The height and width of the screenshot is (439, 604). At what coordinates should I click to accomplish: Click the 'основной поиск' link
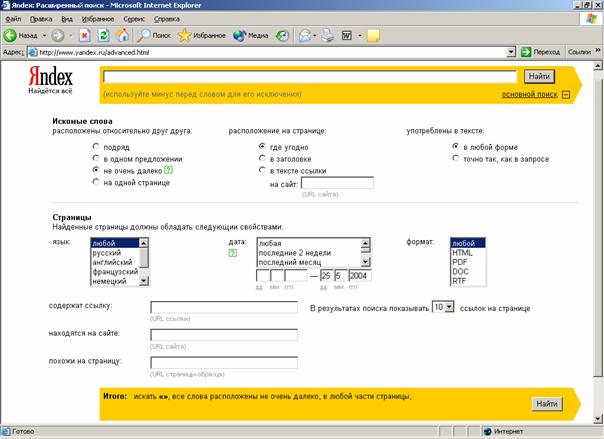(529, 94)
